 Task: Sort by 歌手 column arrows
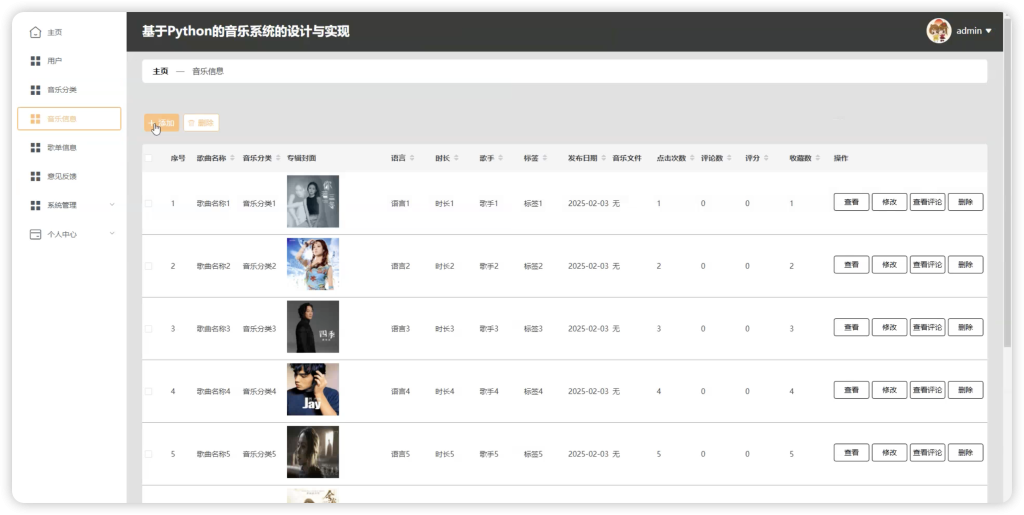[500, 158]
